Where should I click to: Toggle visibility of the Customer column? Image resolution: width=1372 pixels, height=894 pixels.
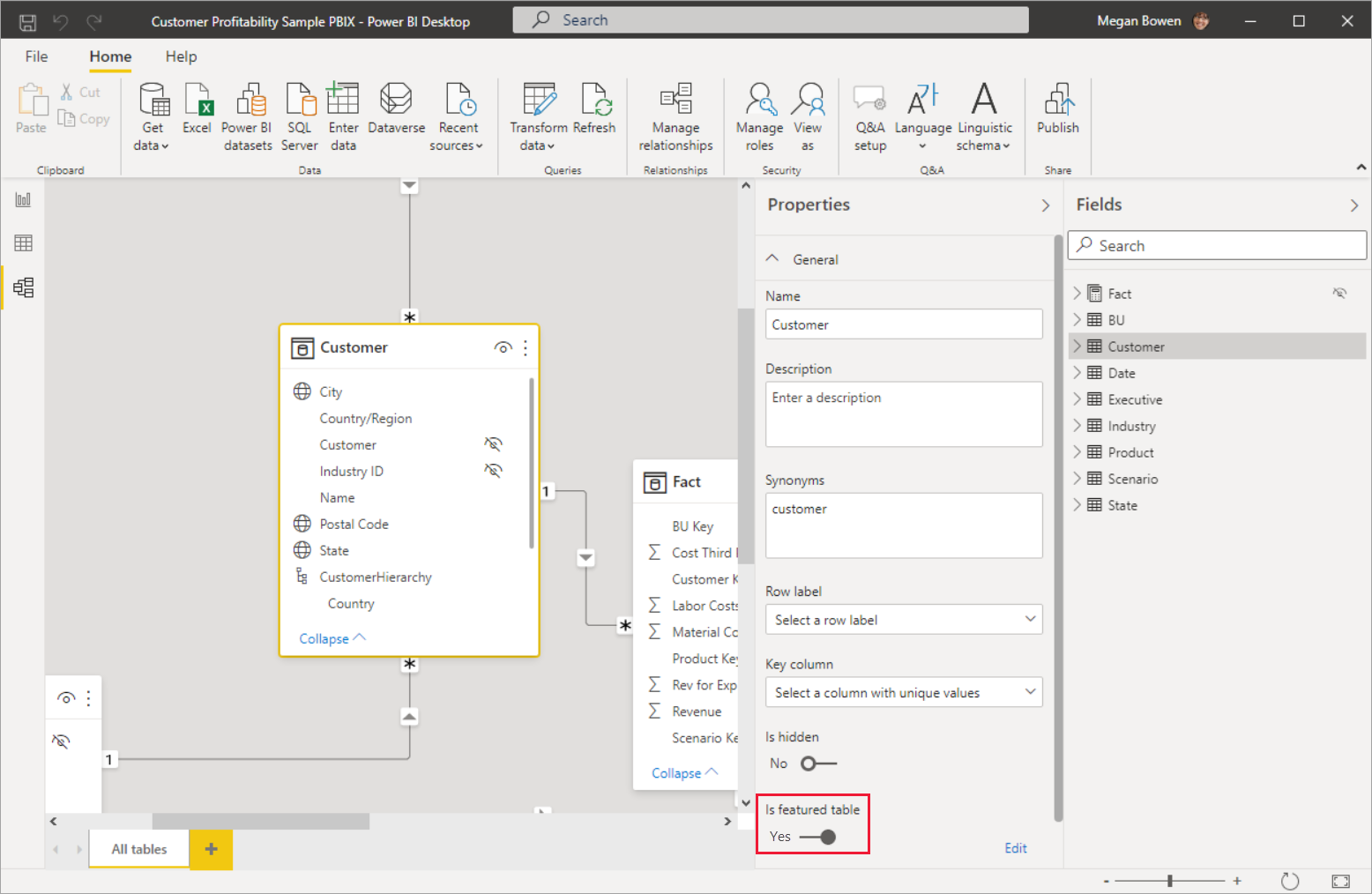click(x=494, y=444)
